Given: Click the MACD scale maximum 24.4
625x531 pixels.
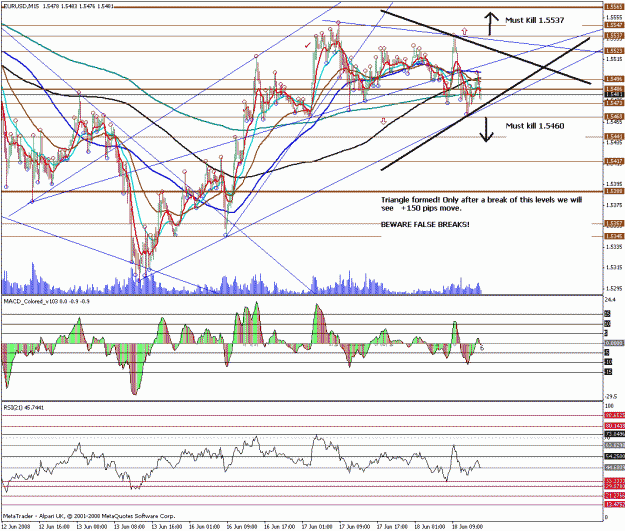Looking at the screenshot, I should 610,300.
